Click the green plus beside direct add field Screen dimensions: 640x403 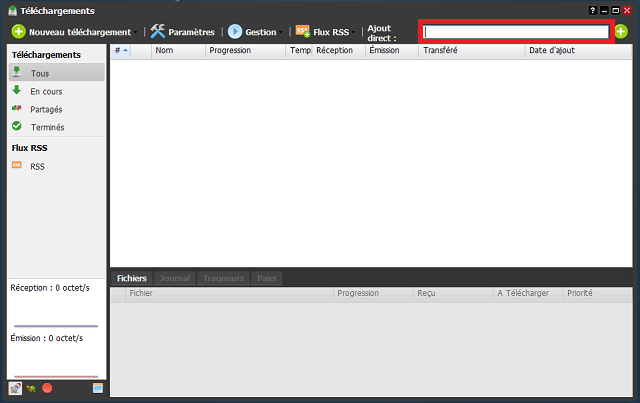[x=621, y=31]
